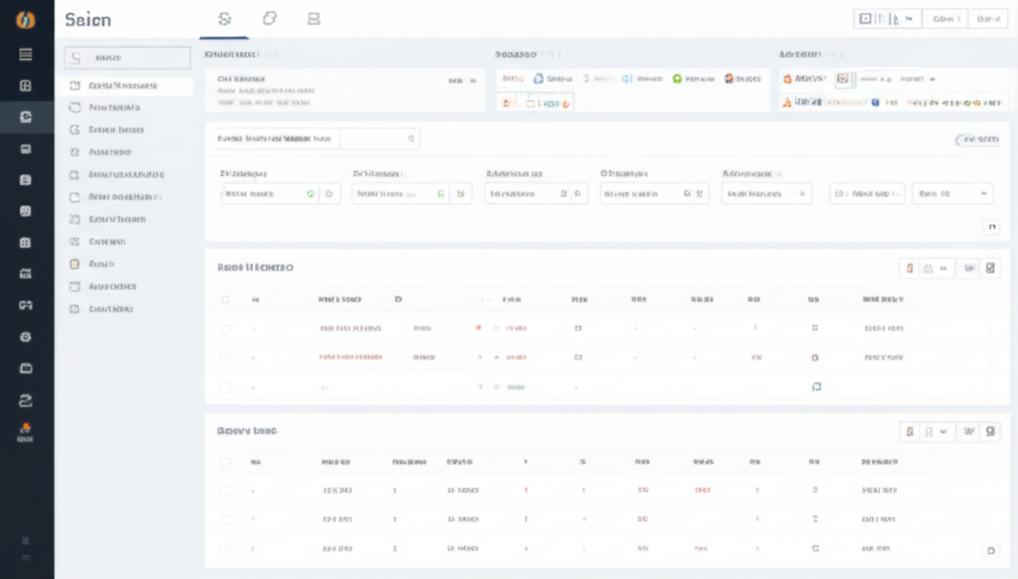Click the refresh icon in the first table's third row
Viewport: 1018px width, 579px height.
pyautogui.click(x=815, y=387)
